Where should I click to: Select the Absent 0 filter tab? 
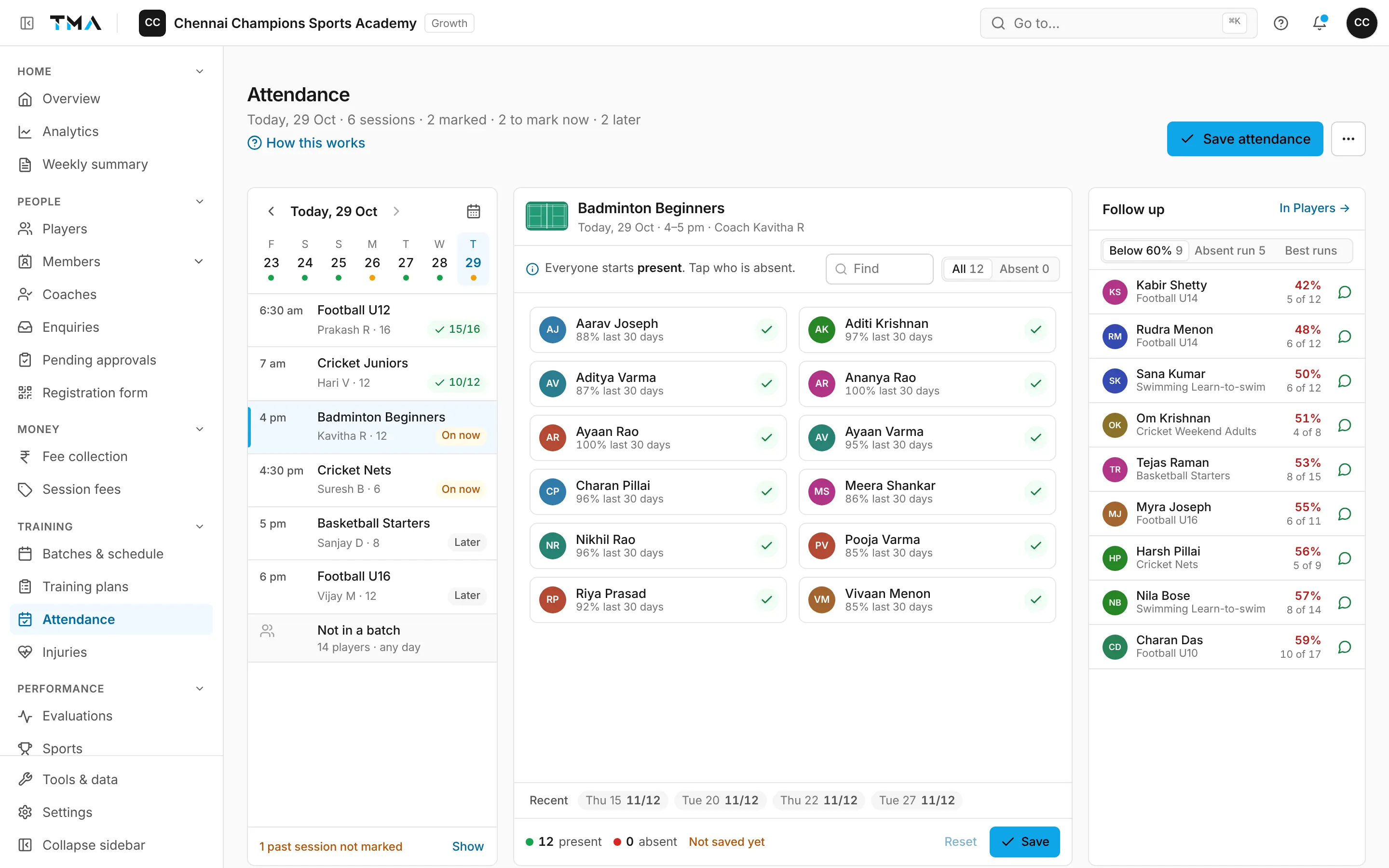[x=1023, y=269]
